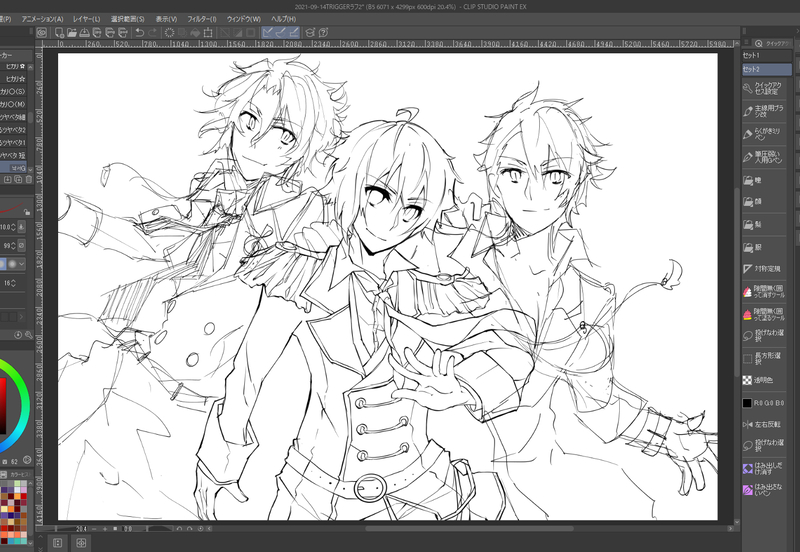Open クイックアクセス設定 wrench item
Screen dimensions: 800x552
tap(764, 88)
